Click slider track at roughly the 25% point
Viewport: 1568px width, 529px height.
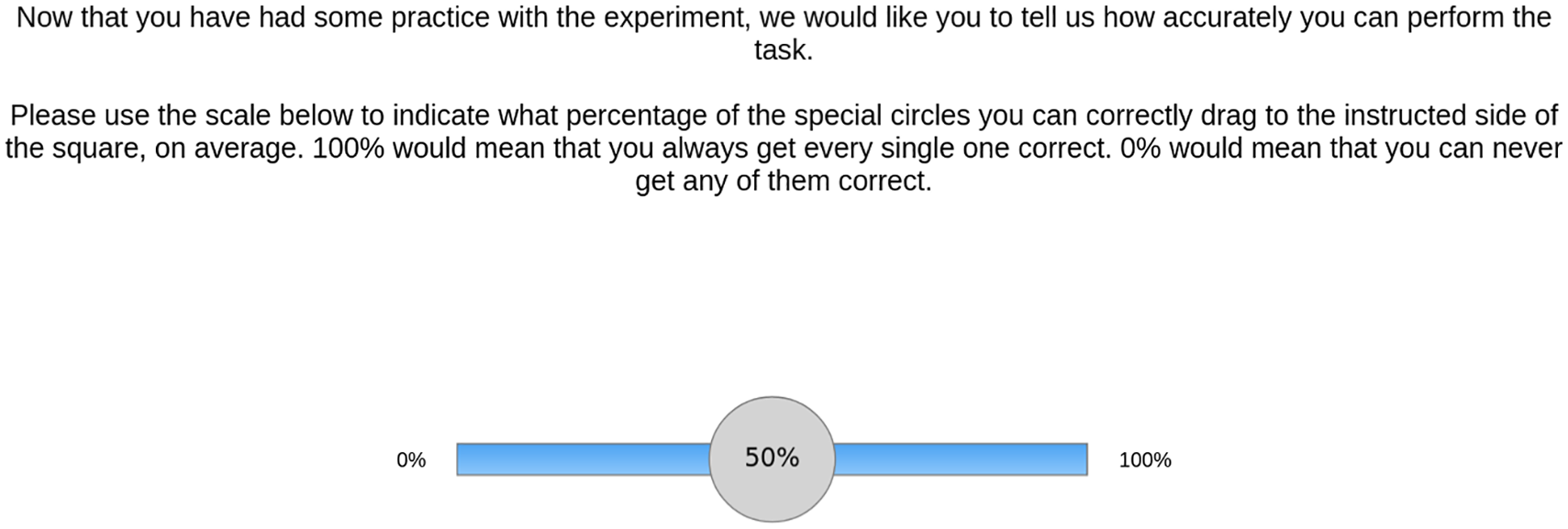click(x=615, y=458)
